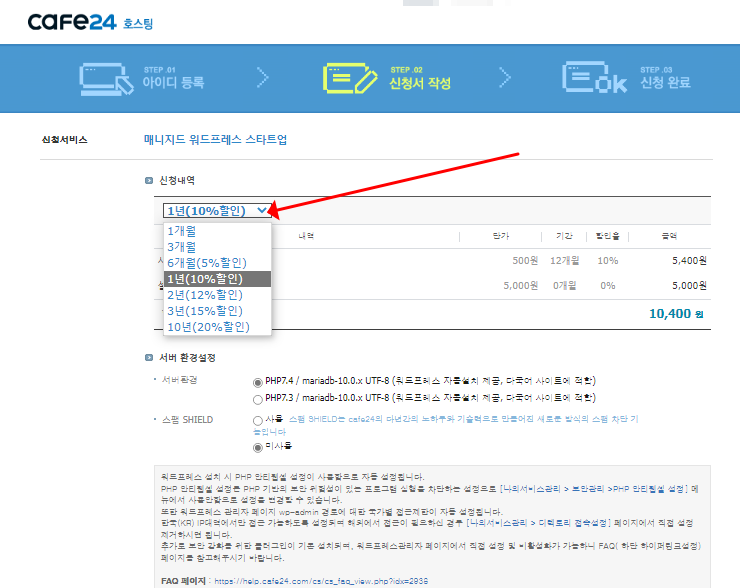The width and height of the screenshot is (740, 588).
Task: Click the chevron arrow between step 02 and step 03
Action: coord(505,77)
